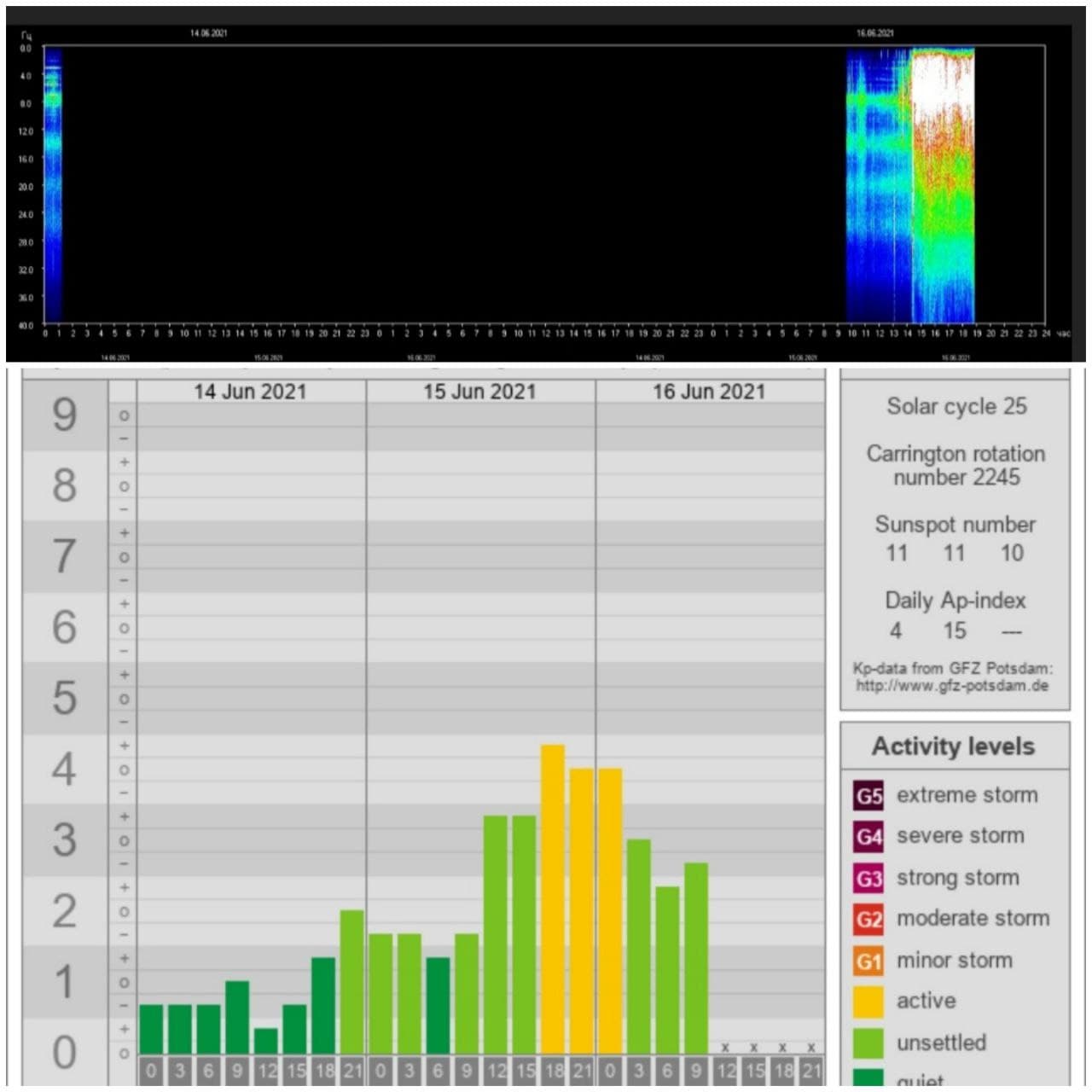Click the Carrington rotation number 2245 text
The height and width of the screenshot is (1092, 1092).
[x=955, y=465]
